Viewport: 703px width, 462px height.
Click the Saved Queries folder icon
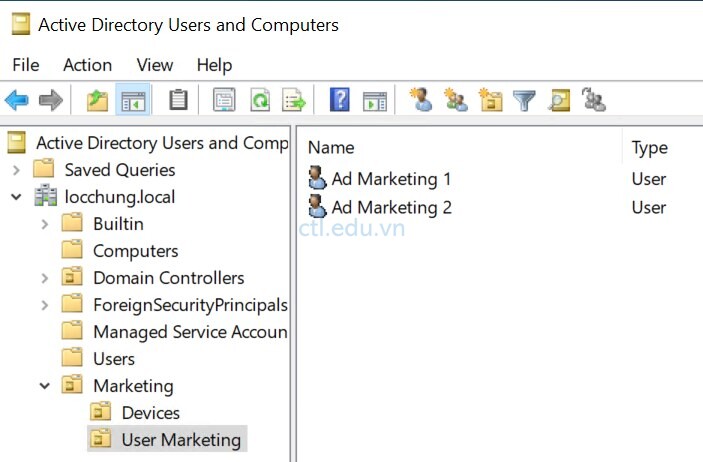pyautogui.click(x=43, y=169)
